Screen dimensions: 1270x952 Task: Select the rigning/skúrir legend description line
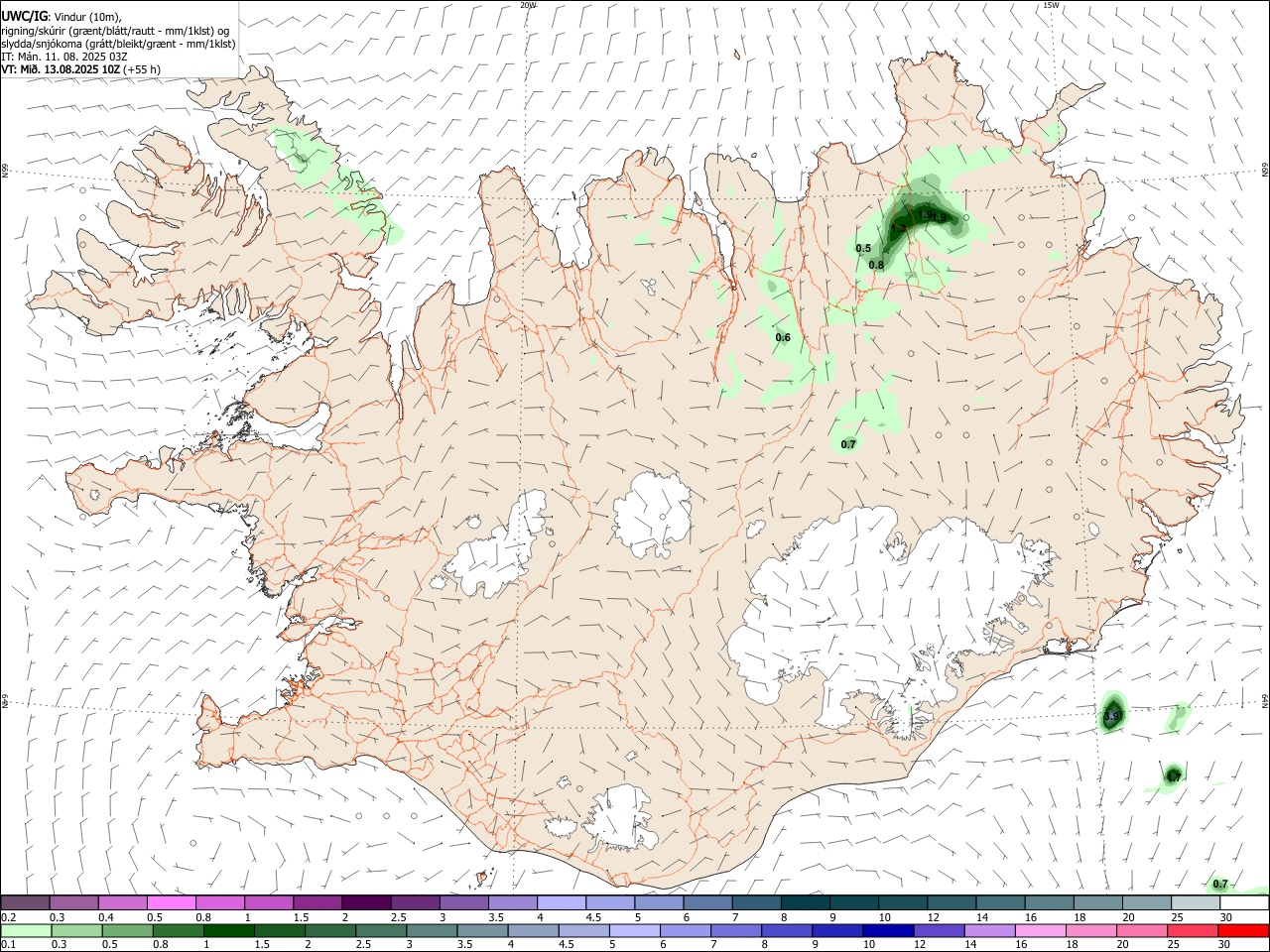click(x=116, y=31)
